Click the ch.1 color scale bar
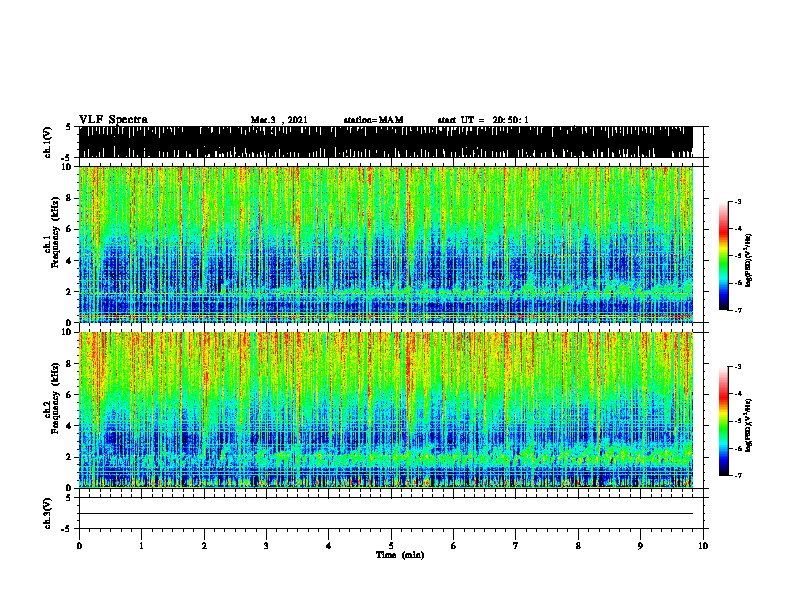This screenshot has width=792, height=612. [723, 256]
